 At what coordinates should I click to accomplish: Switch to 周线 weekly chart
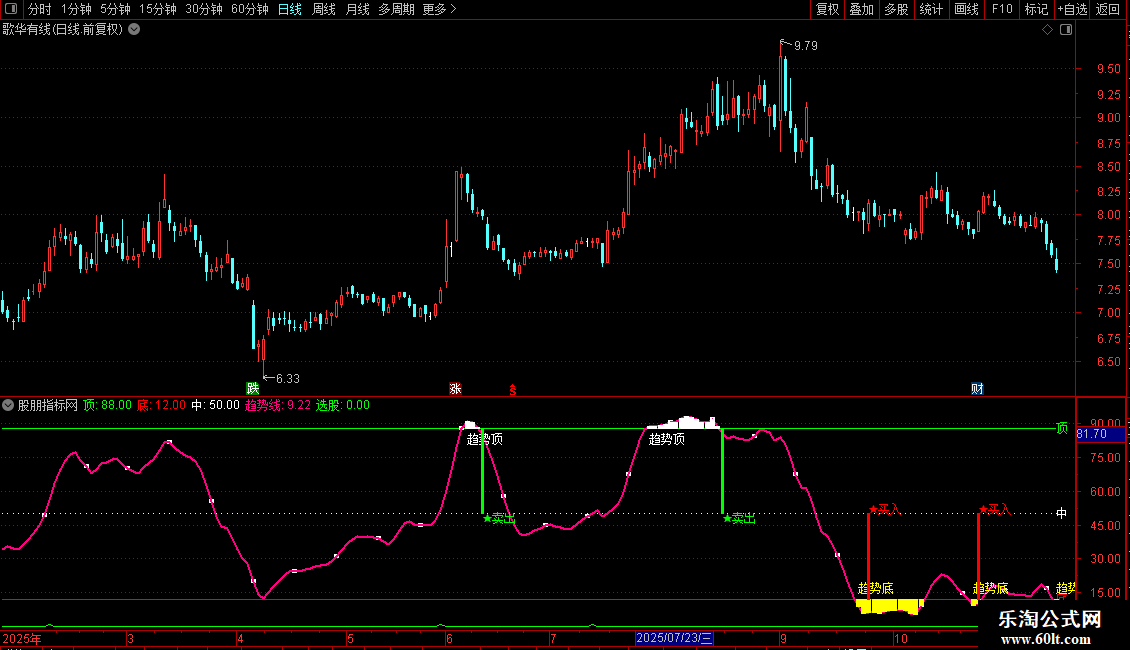pos(324,9)
